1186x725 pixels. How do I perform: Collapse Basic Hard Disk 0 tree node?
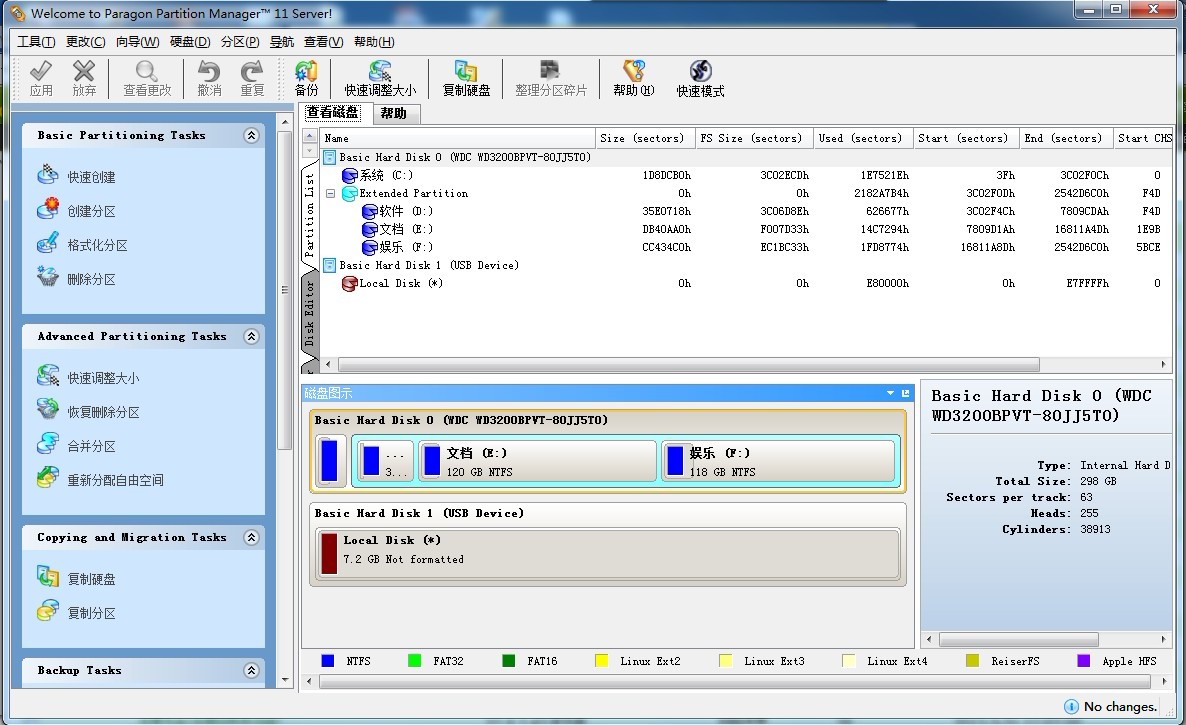pos(330,158)
